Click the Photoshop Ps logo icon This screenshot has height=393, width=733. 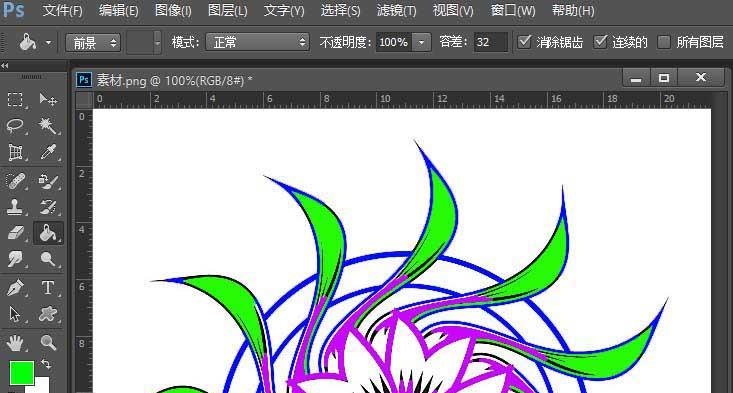13,9
